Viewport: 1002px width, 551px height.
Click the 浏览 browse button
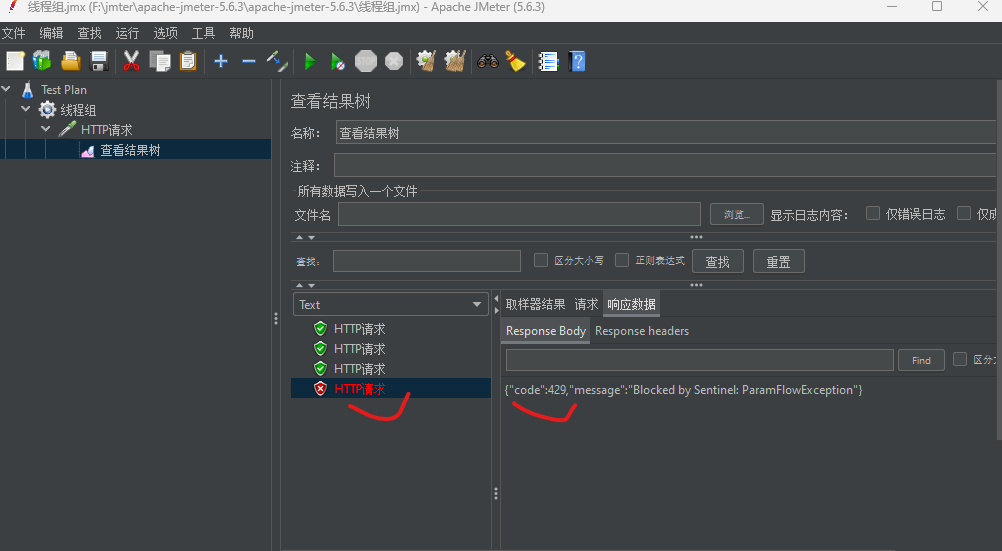coord(737,214)
